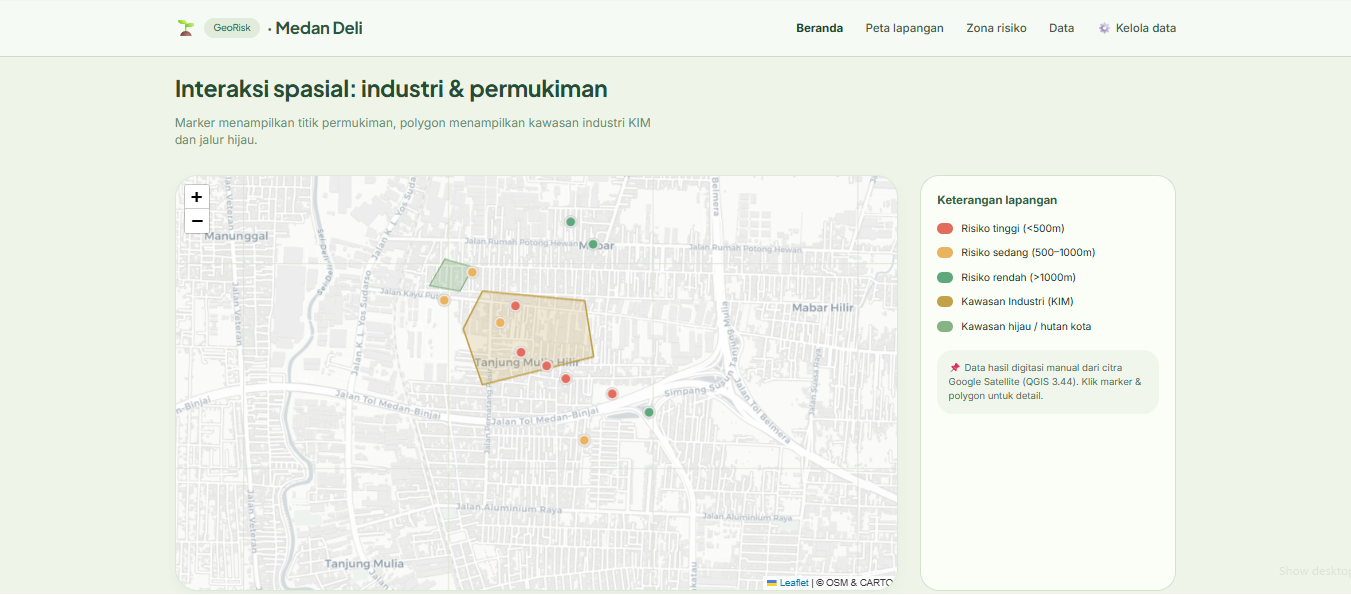The image size is (1351, 595).
Task: Click the Risiko tinggi (<500m) legend label
Action: click(x=1012, y=229)
